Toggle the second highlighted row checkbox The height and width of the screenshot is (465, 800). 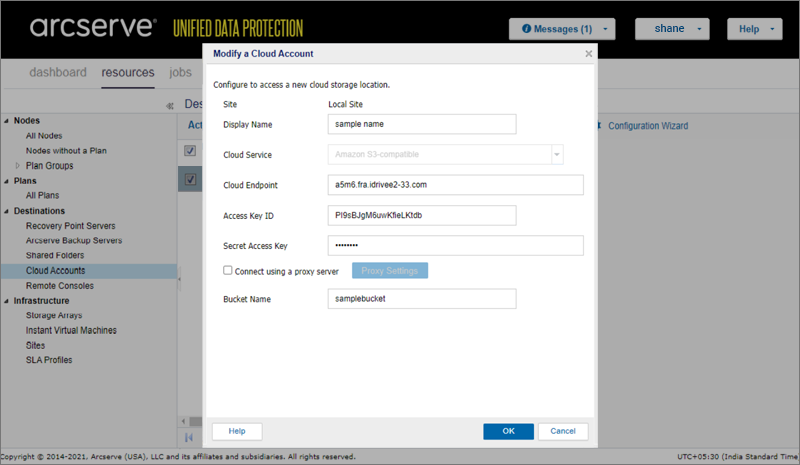click(x=190, y=180)
